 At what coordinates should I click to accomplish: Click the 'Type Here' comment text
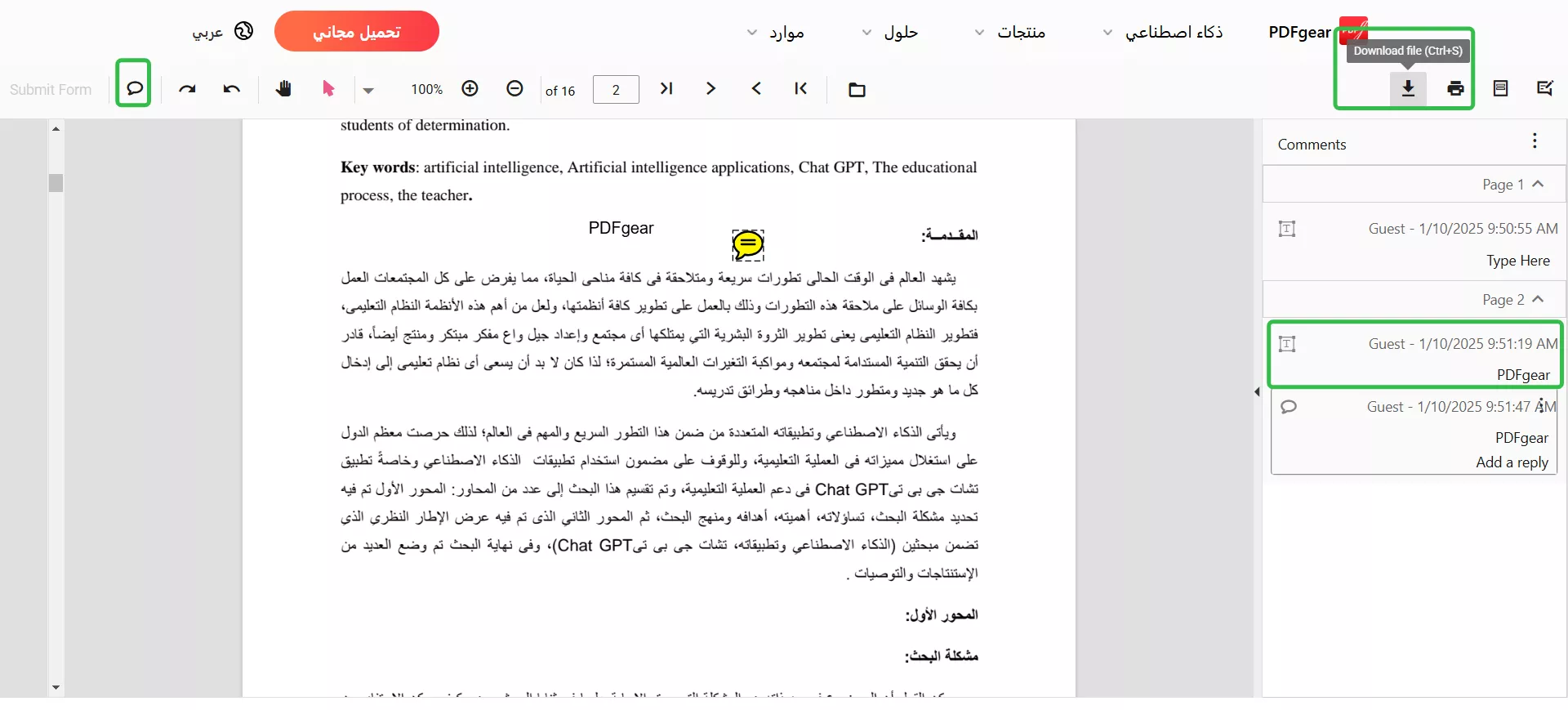1518,261
